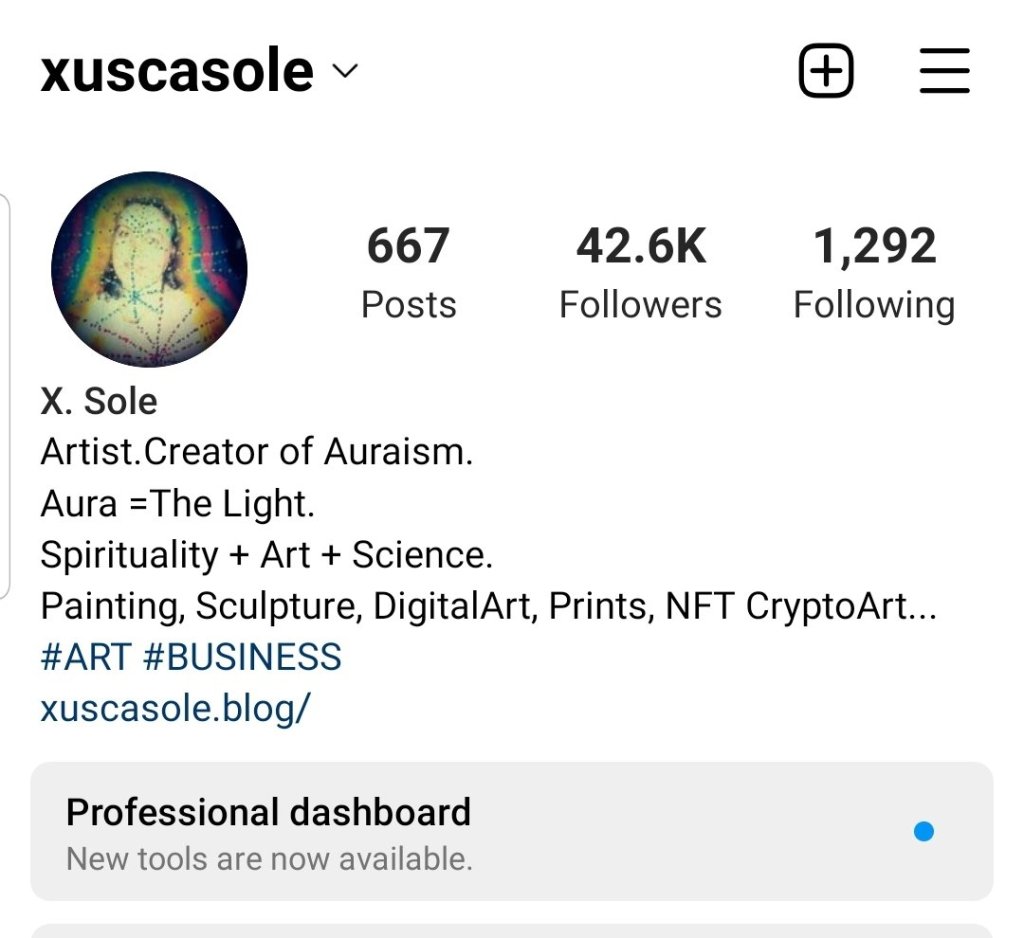Tap the #ART hashtag

click(x=85, y=658)
